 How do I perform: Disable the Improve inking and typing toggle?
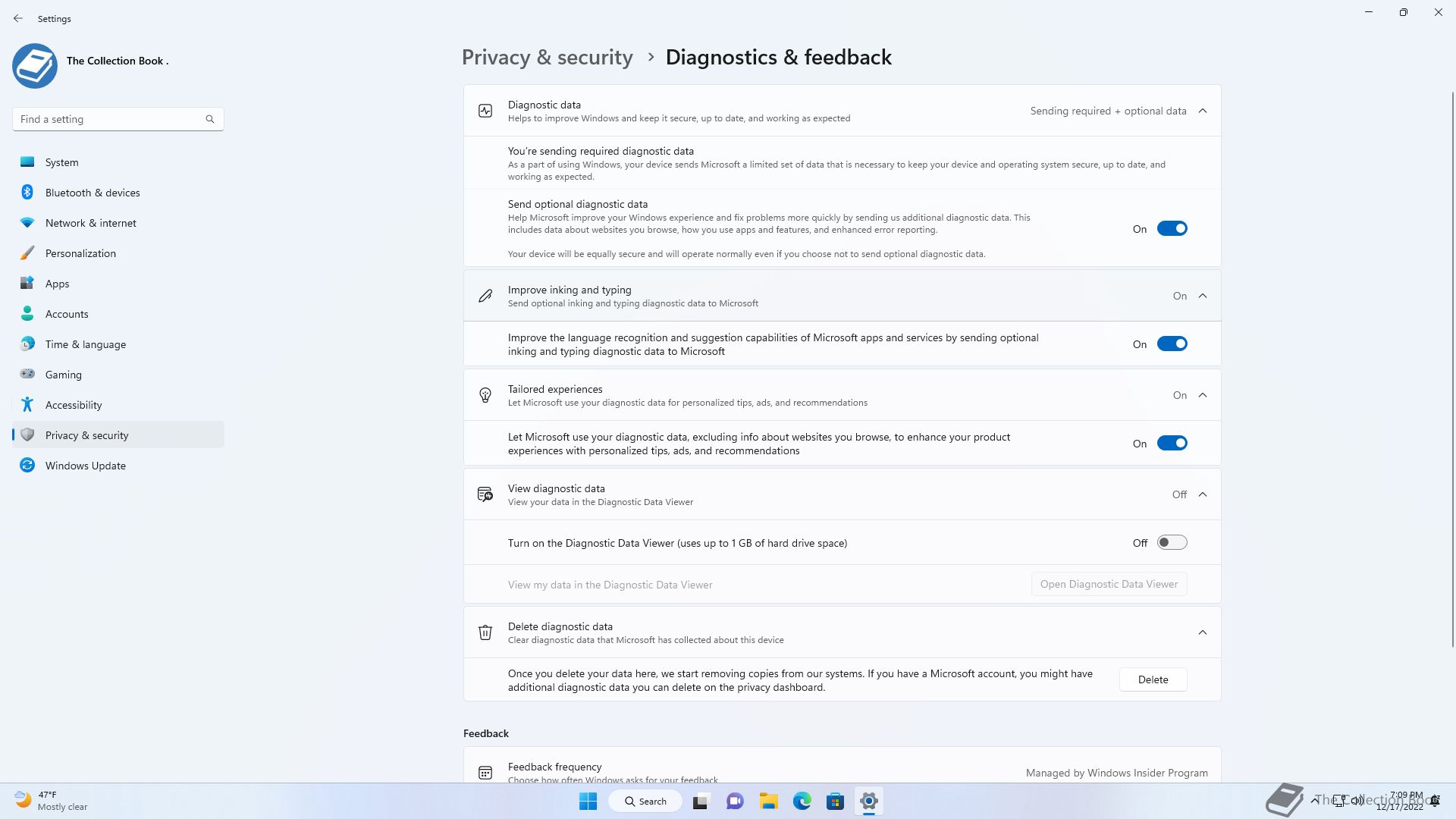coord(1172,344)
